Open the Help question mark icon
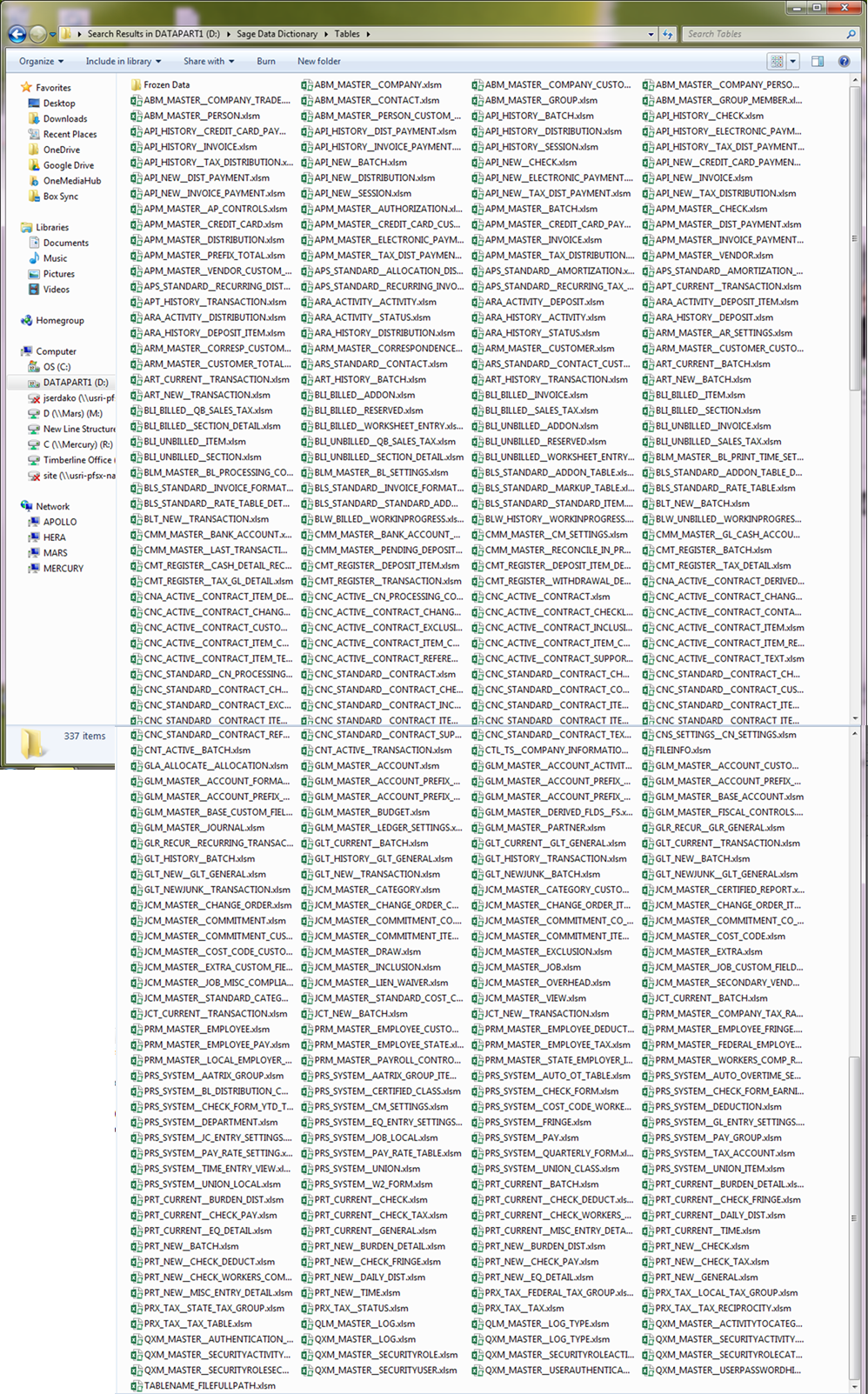 [844, 61]
